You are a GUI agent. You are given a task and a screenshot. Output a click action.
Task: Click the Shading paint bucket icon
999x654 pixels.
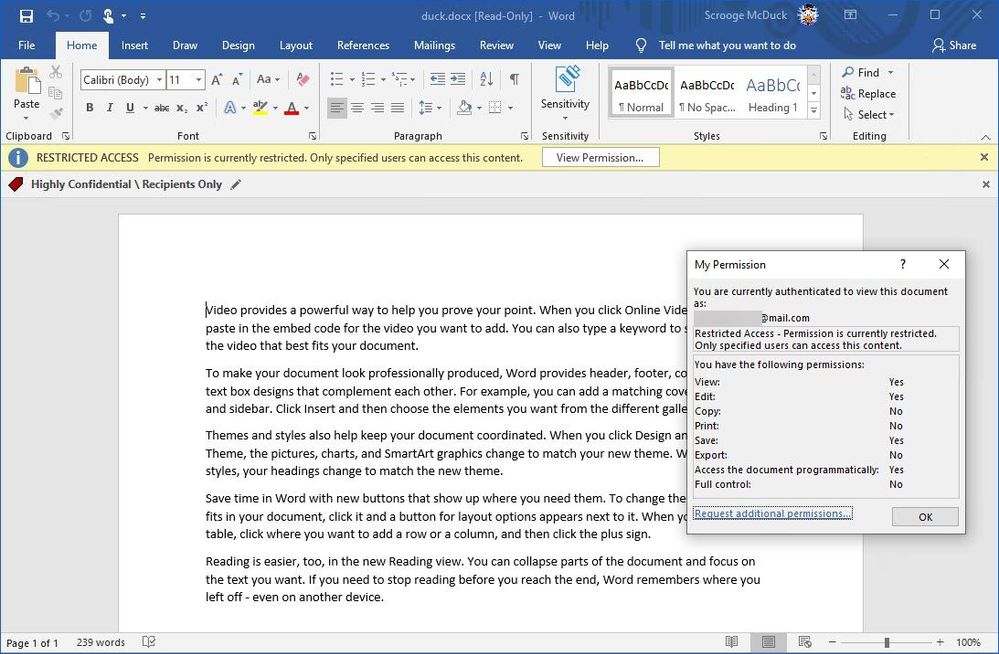pos(465,108)
